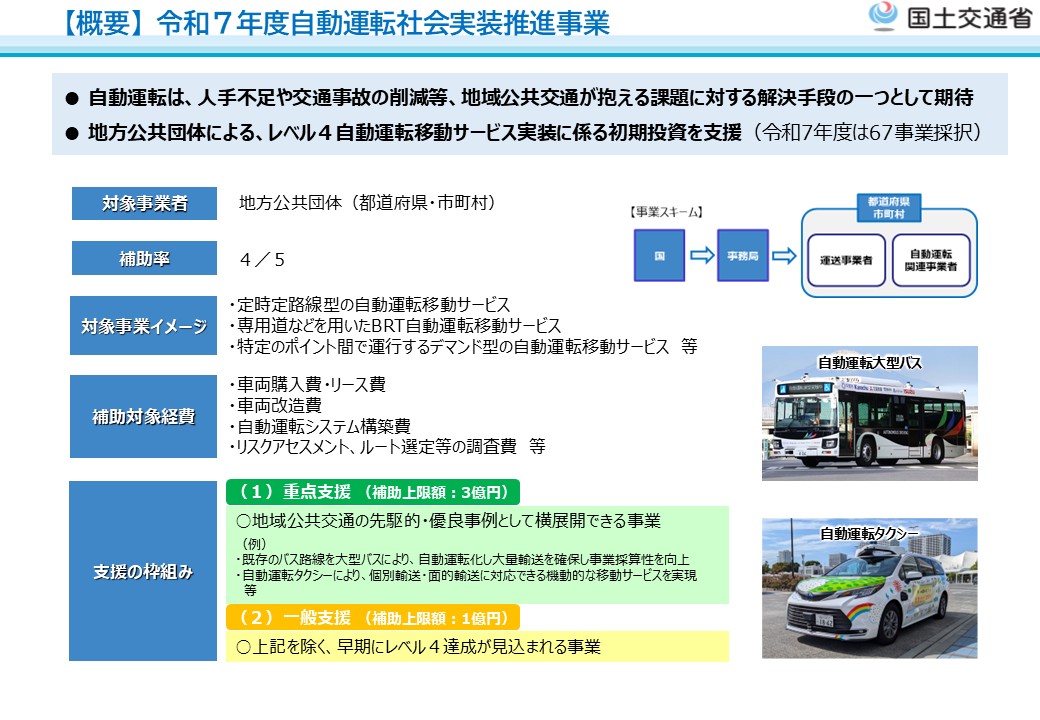Click the 対象事業イメージ label
The width and height of the screenshot is (1040, 720).
(x=144, y=326)
